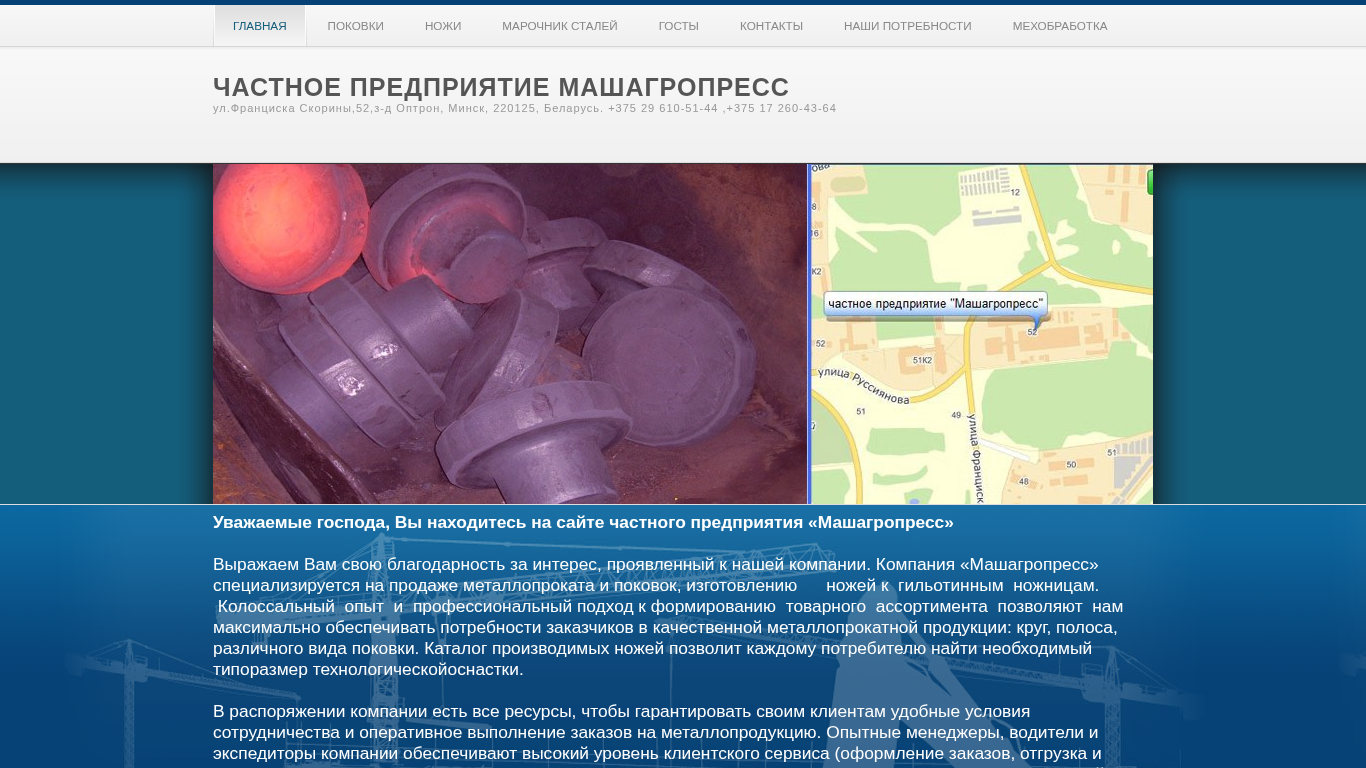Open the НОЖИ menu item
The width and height of the screenshot is (1366, 768).
443,26
